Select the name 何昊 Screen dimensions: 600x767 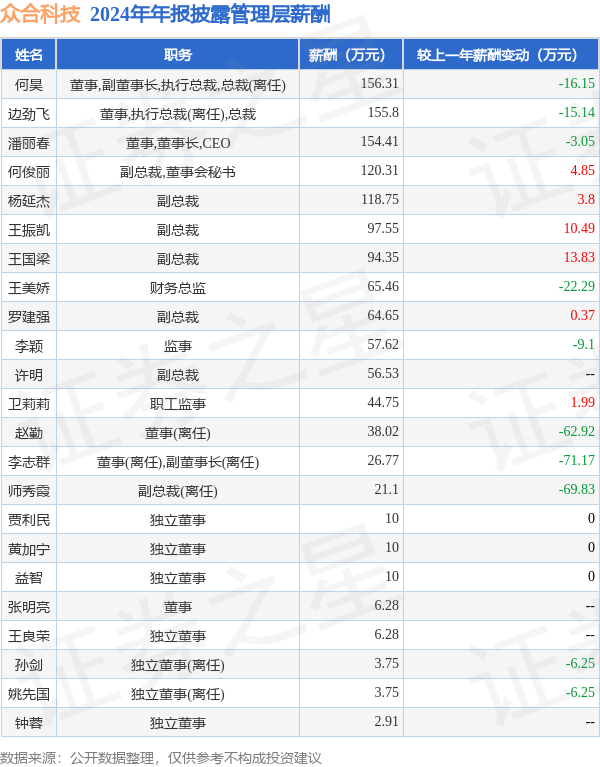(x=29, y=85)
